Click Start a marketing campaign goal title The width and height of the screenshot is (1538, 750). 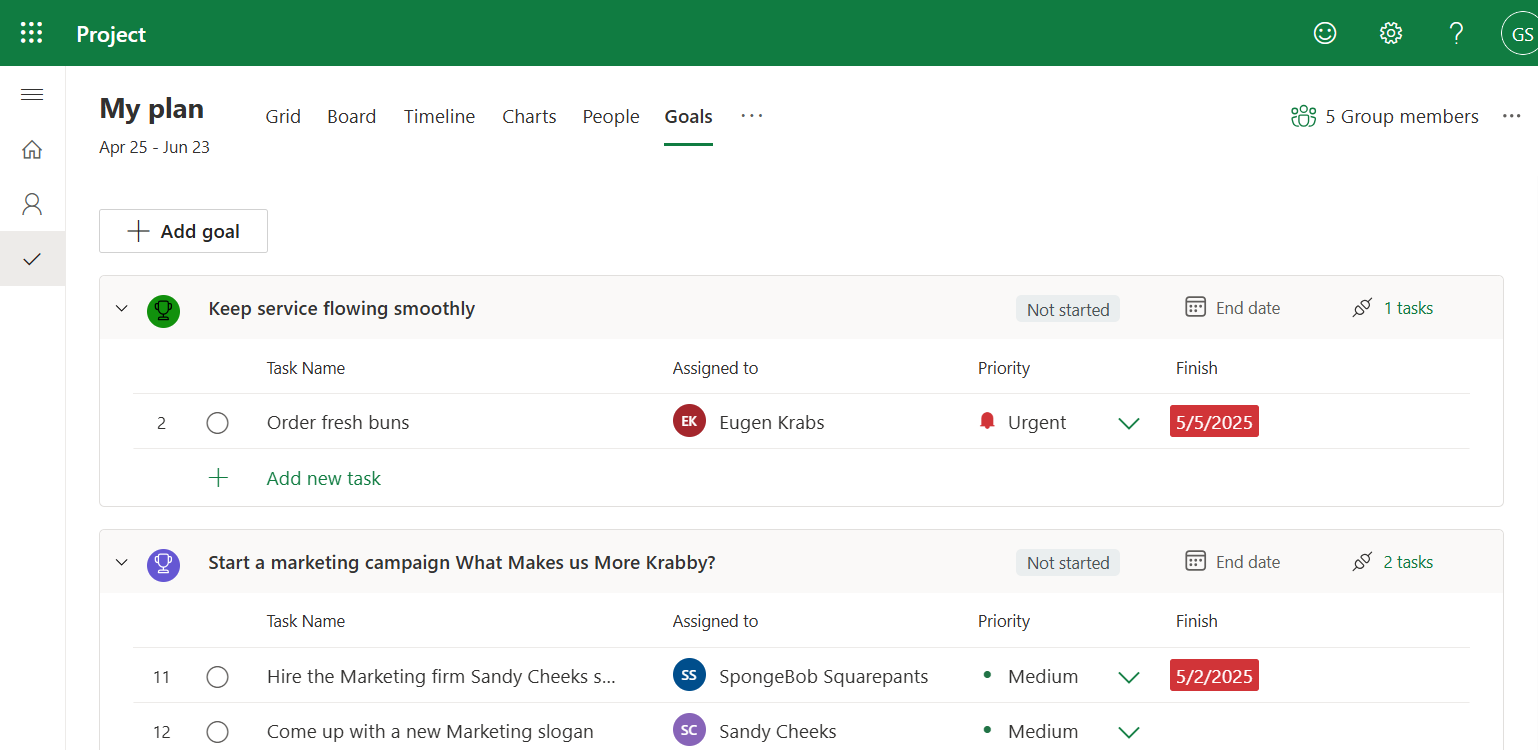[x=462, y=562]
